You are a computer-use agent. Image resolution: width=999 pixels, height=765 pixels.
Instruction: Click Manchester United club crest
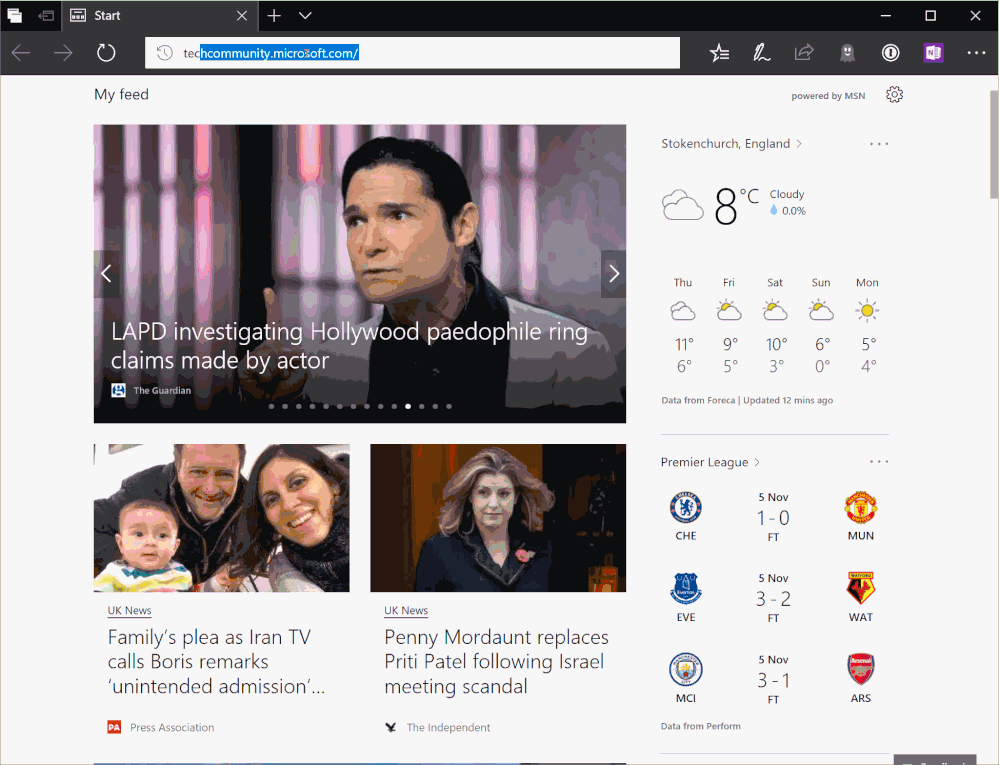[861, 508]
